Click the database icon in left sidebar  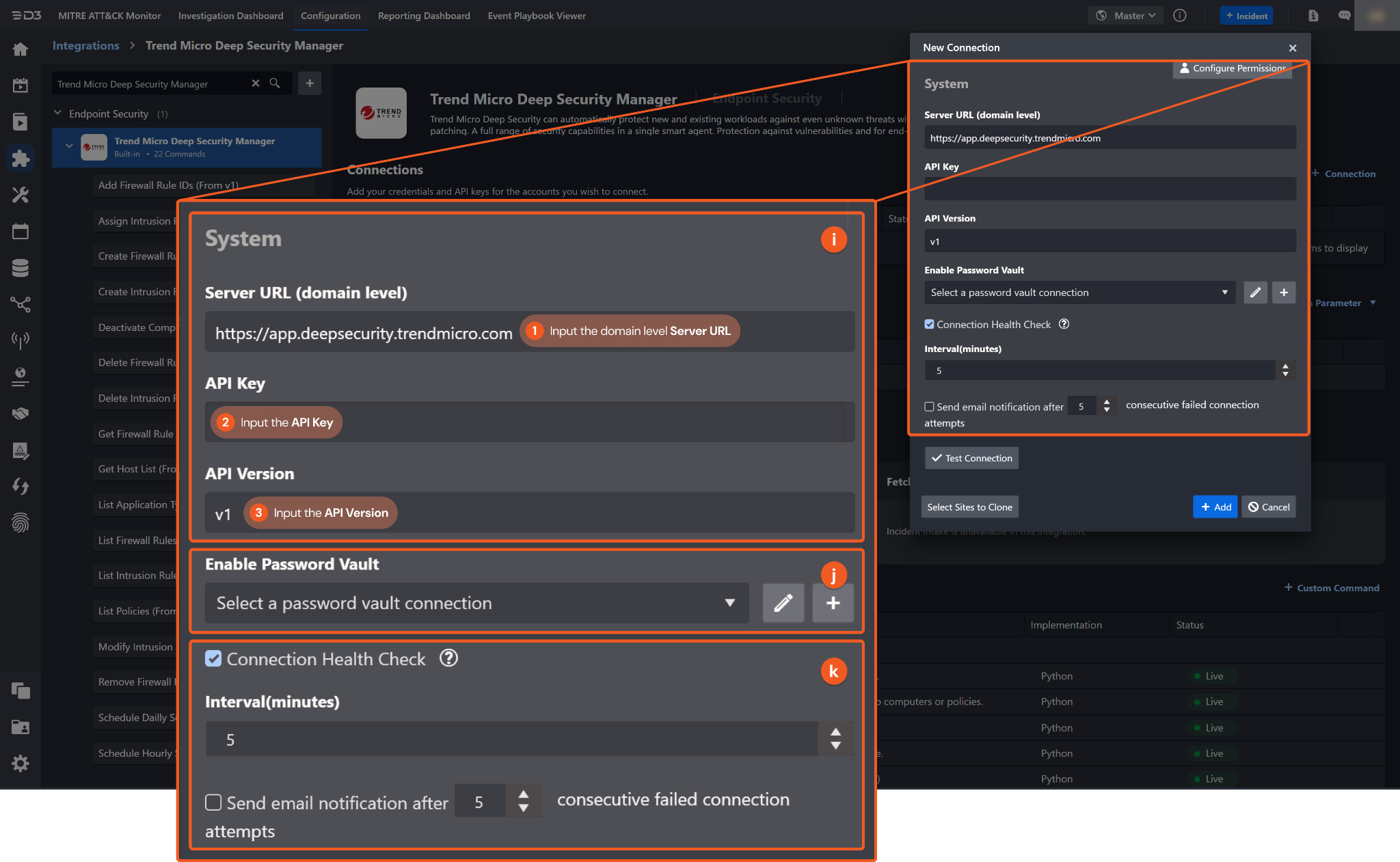21,268
